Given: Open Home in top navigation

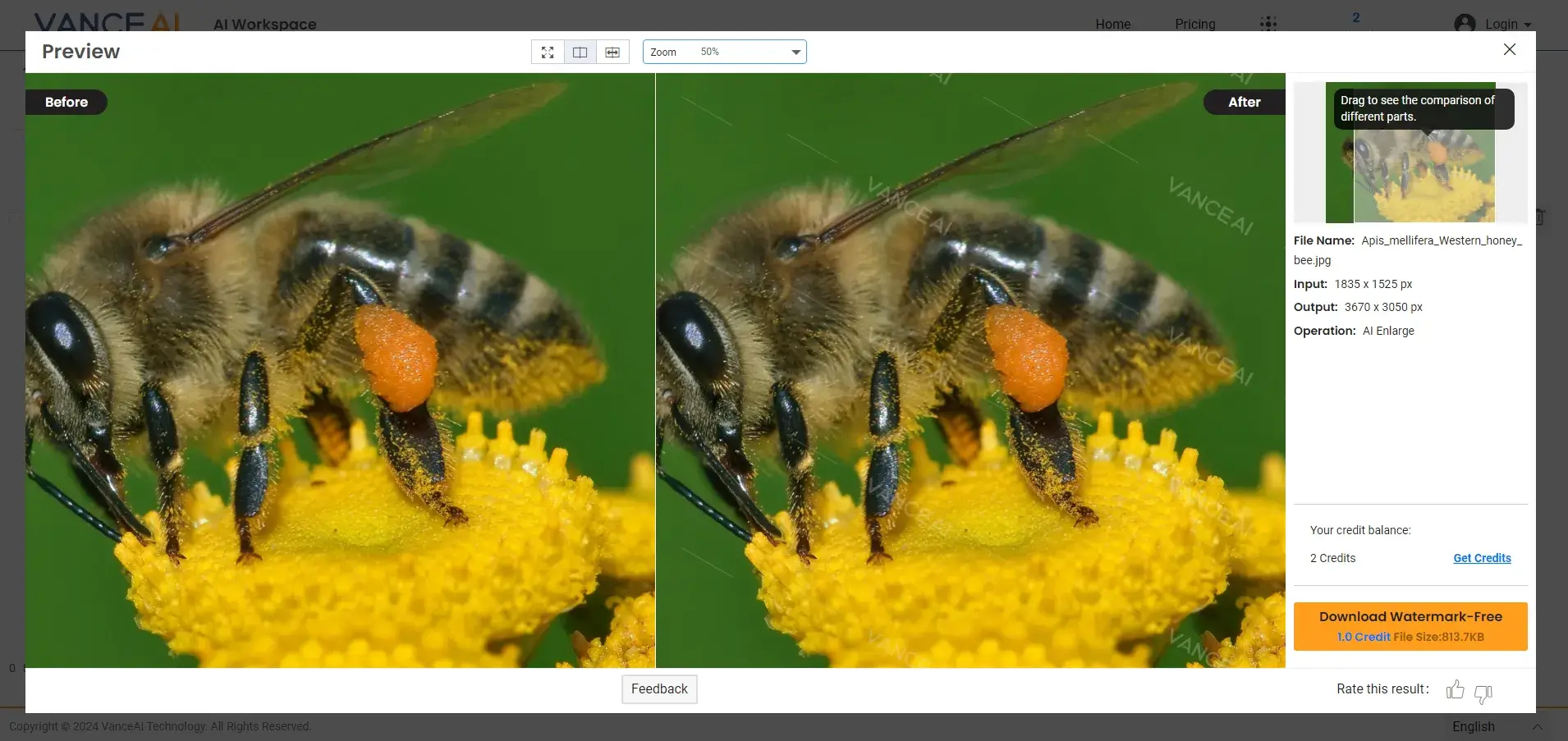Looking at the screenshot, I should [x=1112, y=24].
